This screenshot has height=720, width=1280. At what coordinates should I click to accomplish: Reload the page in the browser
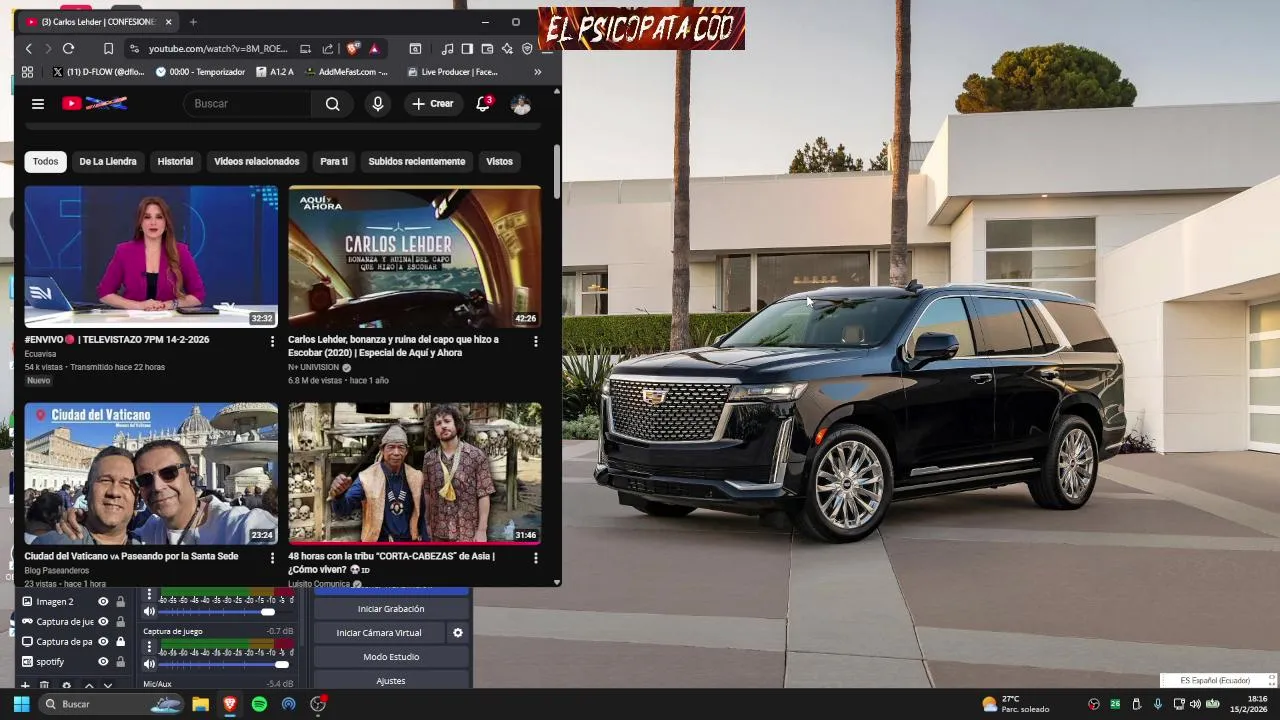tap(68, 48)
